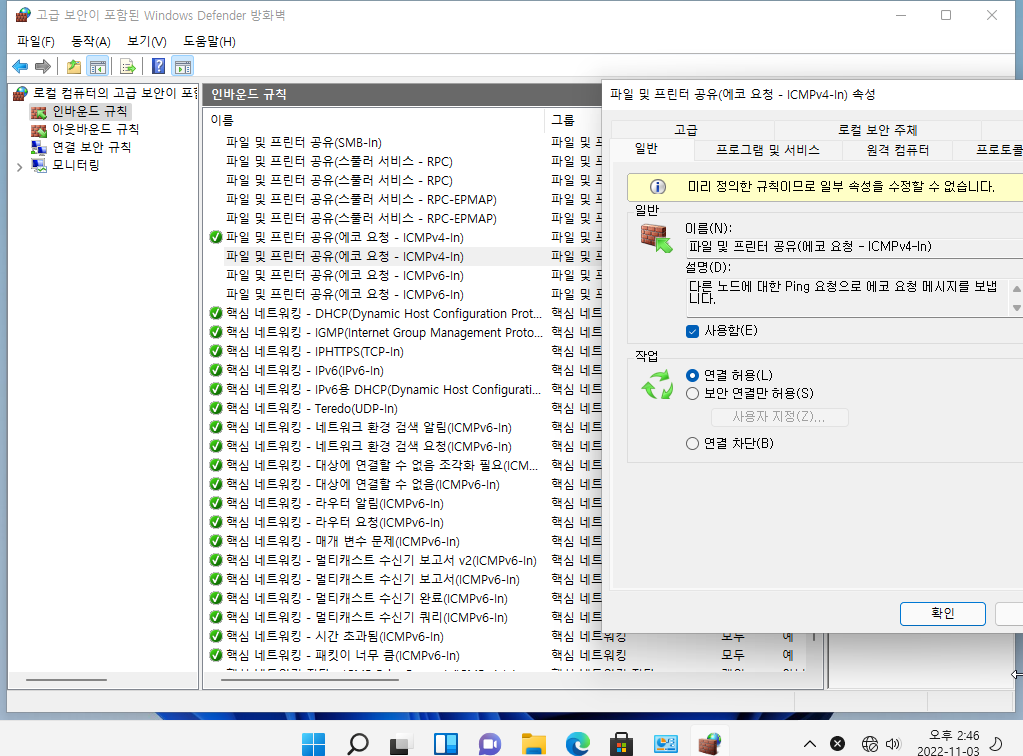Open the 동작(A) menu

tap(91, 41)
